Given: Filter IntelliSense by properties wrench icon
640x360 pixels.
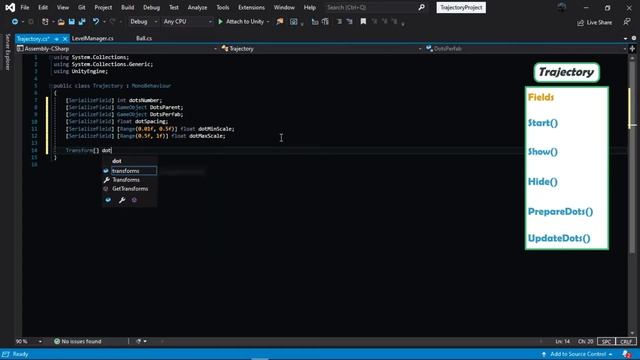Looking at the screenshot, I should pyautogui.click(x=122, y=200).
